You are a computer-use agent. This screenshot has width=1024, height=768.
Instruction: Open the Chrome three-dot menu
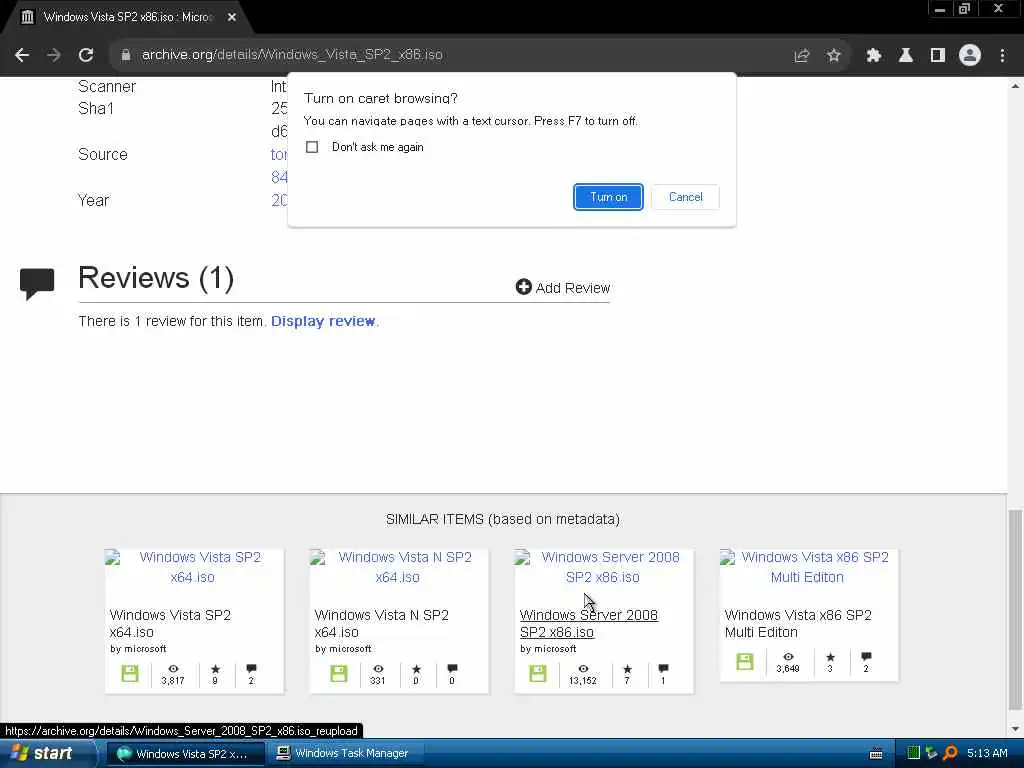coord(1002,56)
